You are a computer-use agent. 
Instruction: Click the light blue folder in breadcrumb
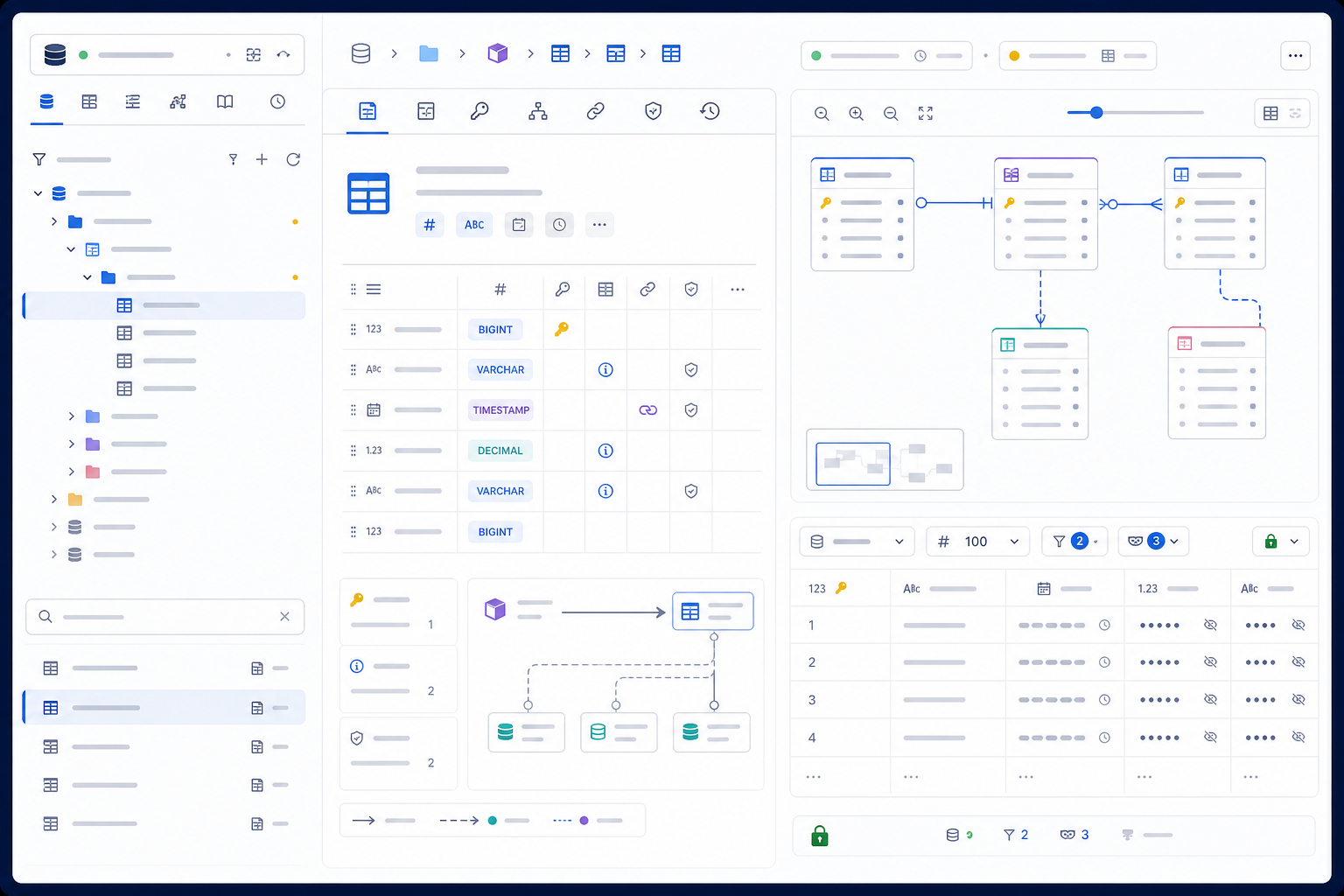pos(429,53)
